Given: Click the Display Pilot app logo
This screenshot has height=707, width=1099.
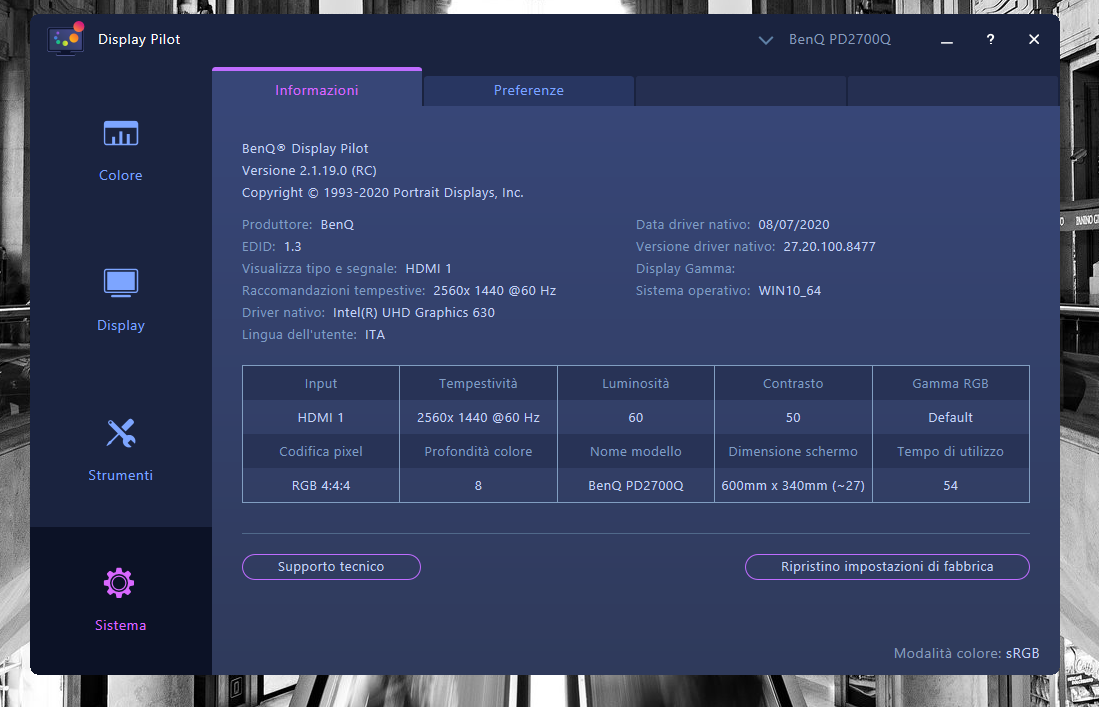Looking at the screenshot, I should 66,39.
